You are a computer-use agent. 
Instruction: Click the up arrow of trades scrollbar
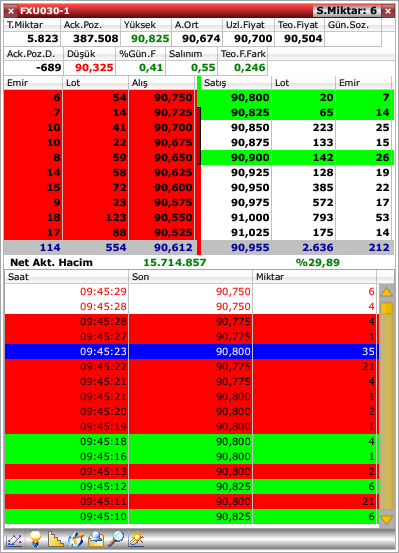[387, 292]
